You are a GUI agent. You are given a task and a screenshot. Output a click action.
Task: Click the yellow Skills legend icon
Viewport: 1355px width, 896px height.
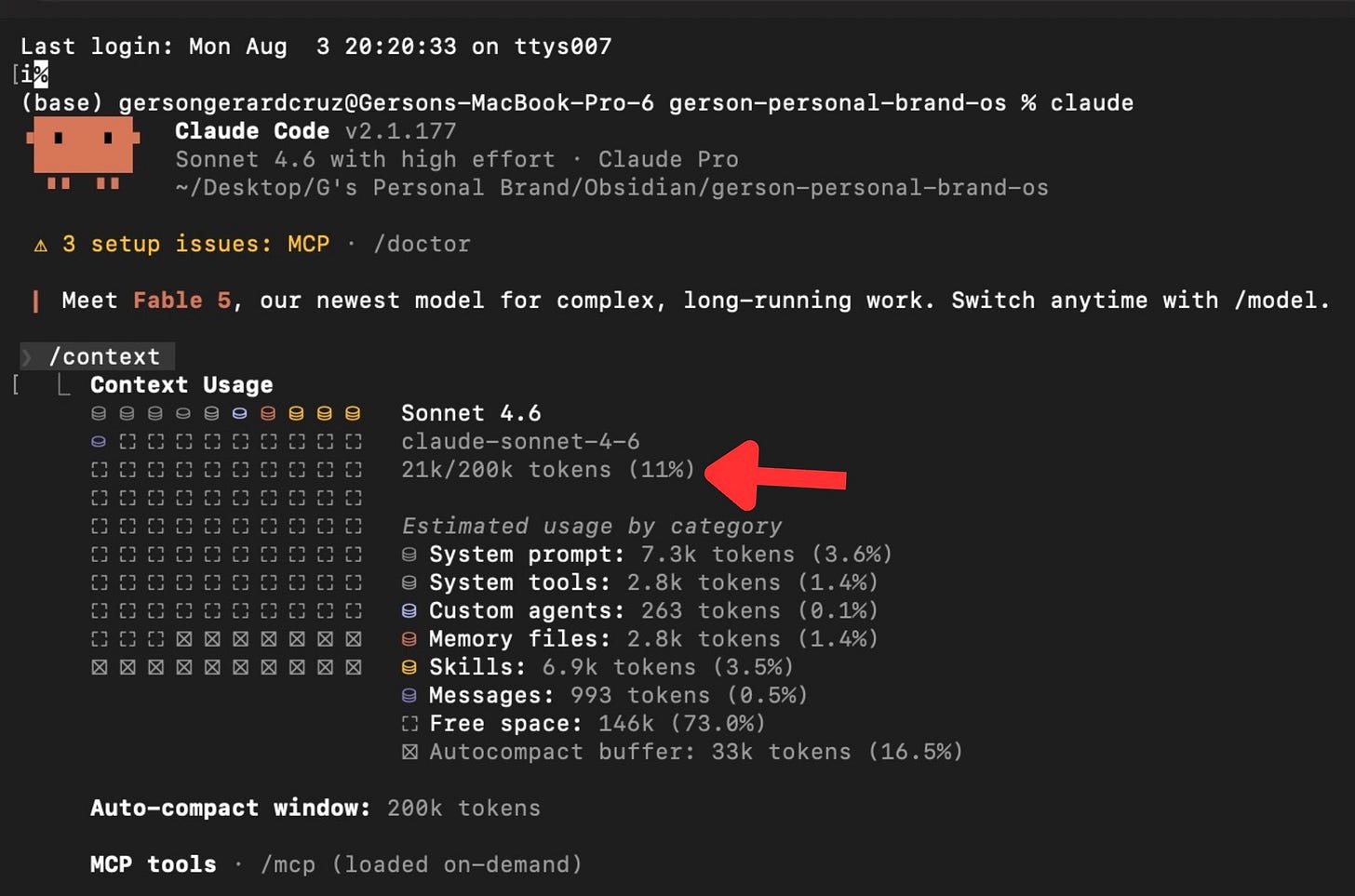(409, 667)
